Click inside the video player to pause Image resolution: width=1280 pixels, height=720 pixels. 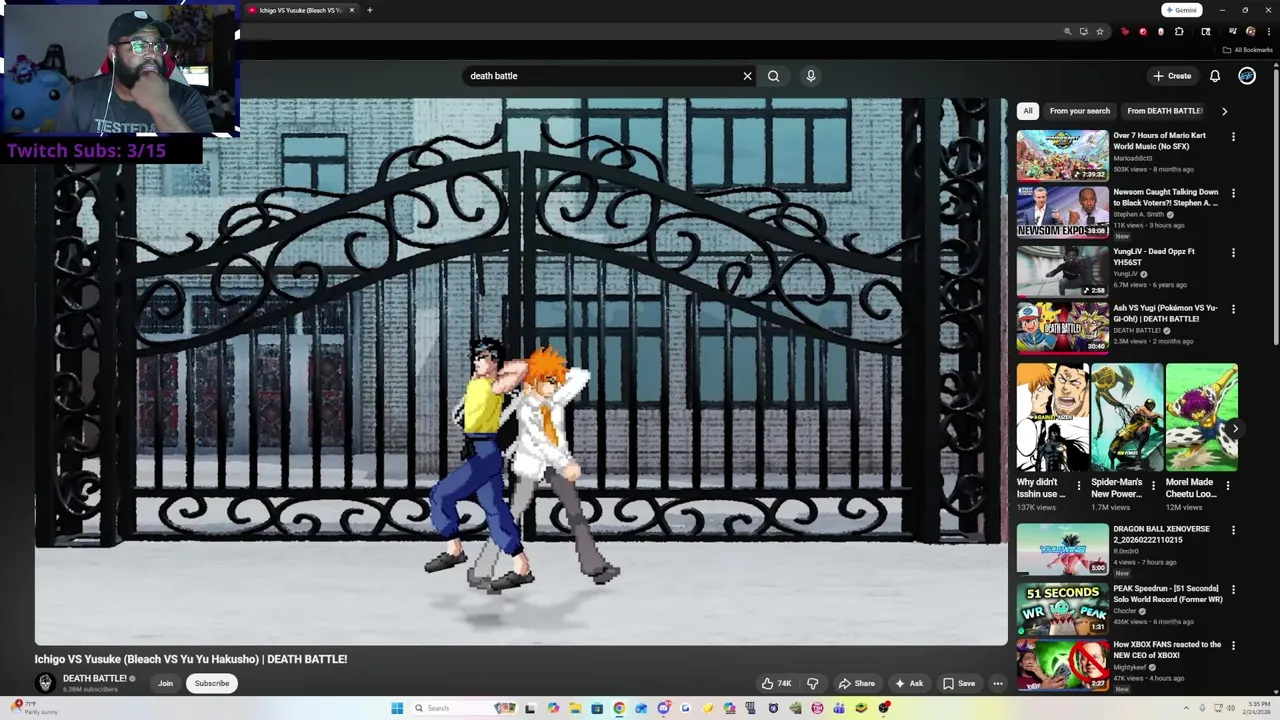tap(521, 372)
